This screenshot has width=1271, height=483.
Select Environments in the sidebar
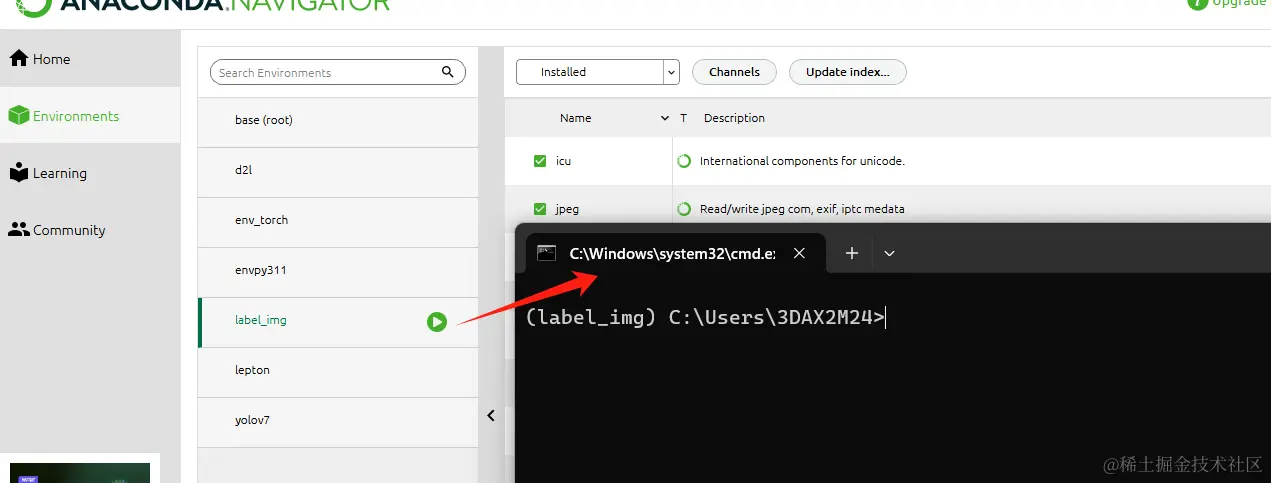(90, 116)
